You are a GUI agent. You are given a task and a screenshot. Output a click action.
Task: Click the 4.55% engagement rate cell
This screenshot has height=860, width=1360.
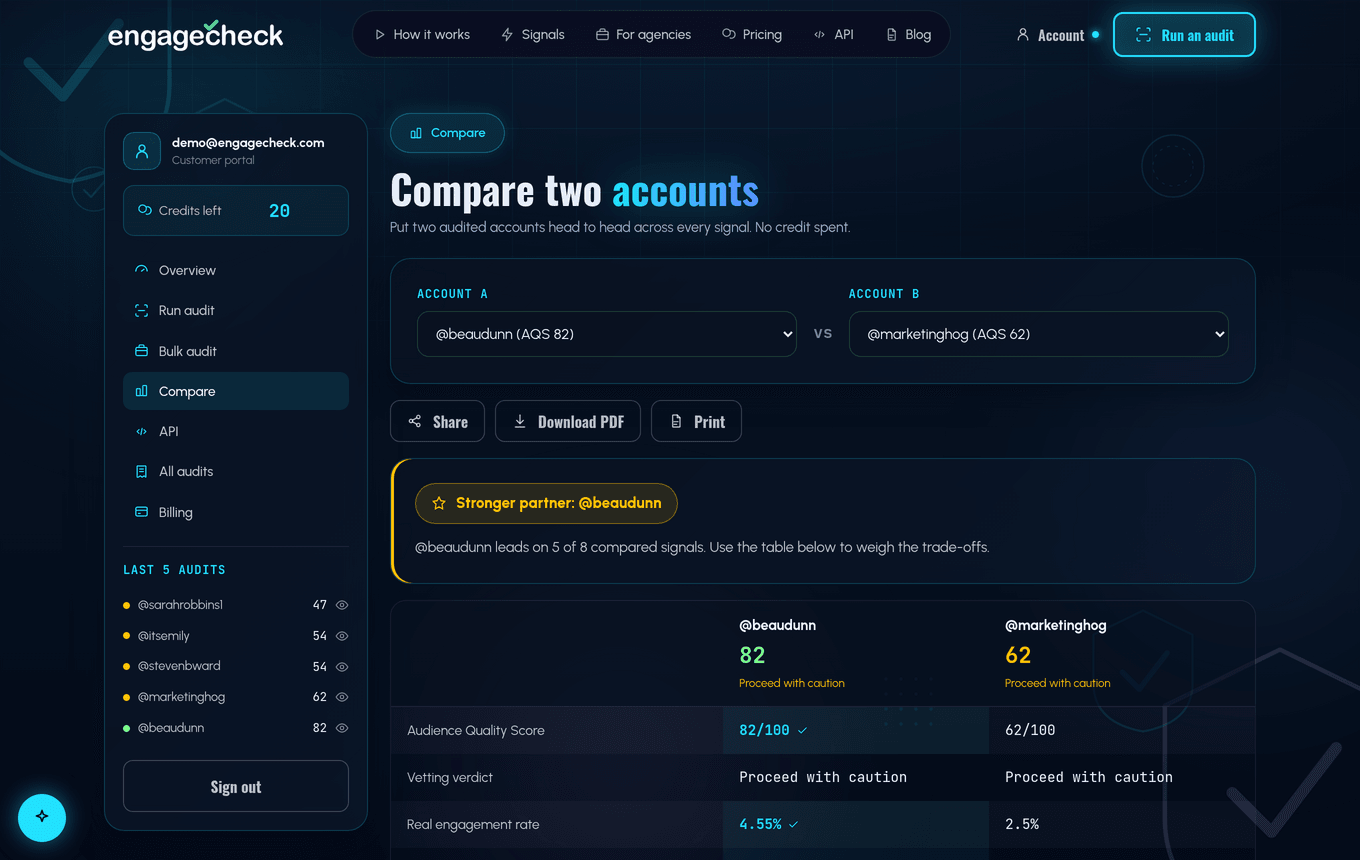pos(856,824)
